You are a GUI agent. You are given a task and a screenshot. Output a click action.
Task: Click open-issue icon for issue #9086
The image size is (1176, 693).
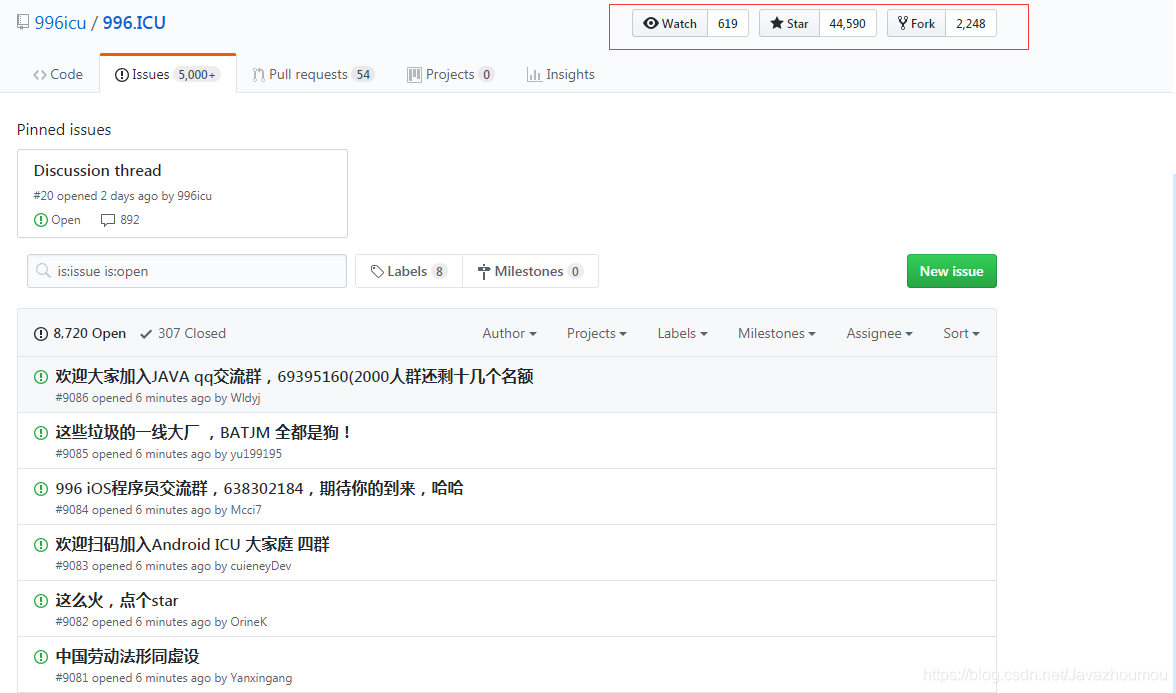[x=41, y=376]
